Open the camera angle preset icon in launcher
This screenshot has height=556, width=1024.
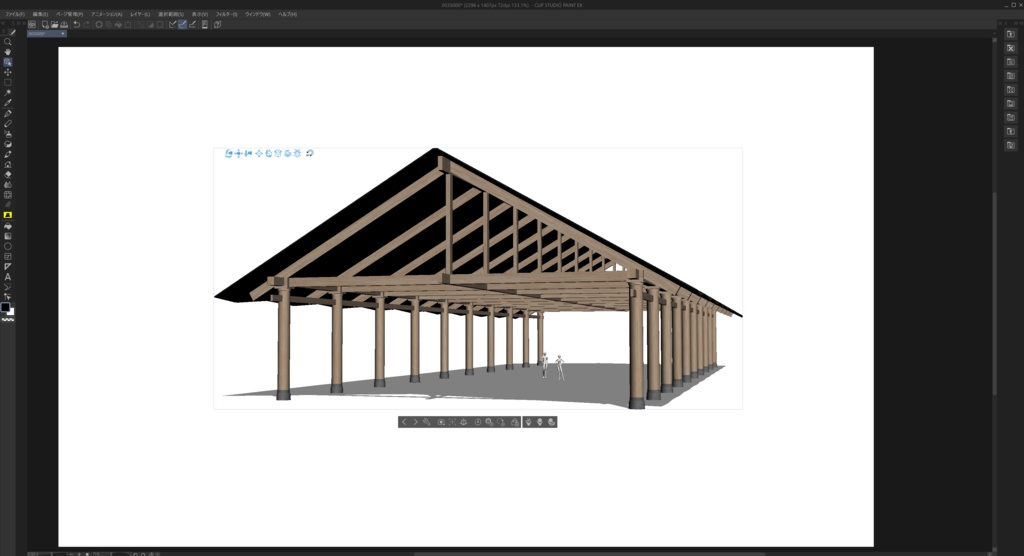coord(441,423)
